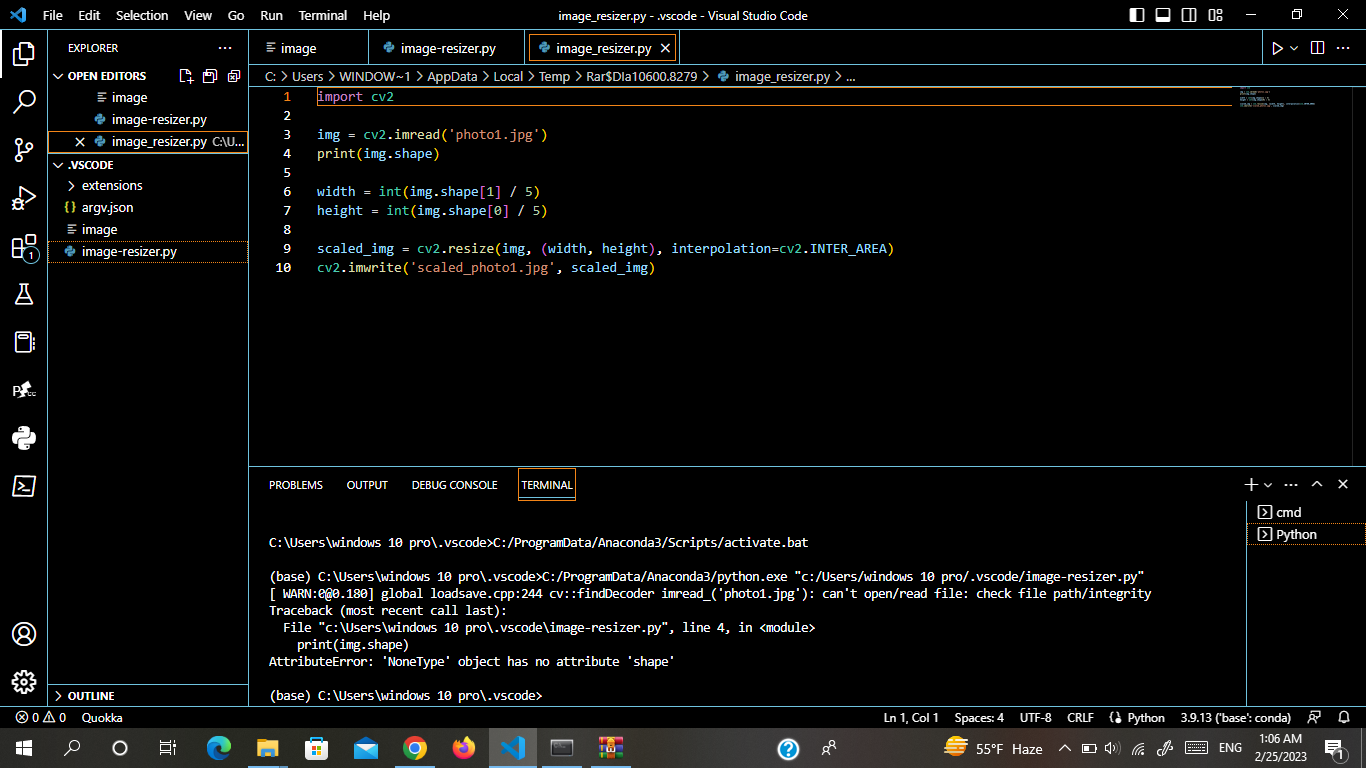Switch to the Debug Console tab
Image resolution: width=1366 pixels, height=768 pixels.
(x=454, y=485)
